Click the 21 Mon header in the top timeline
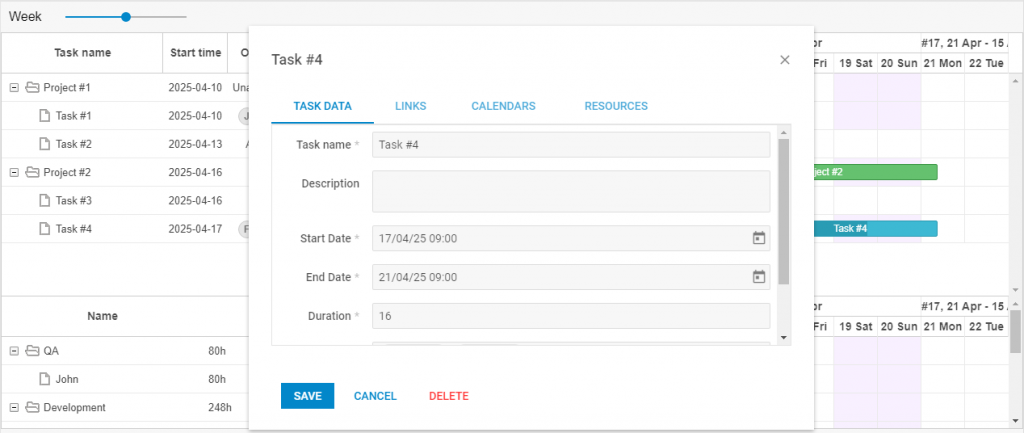 click(x=942, y=63)
